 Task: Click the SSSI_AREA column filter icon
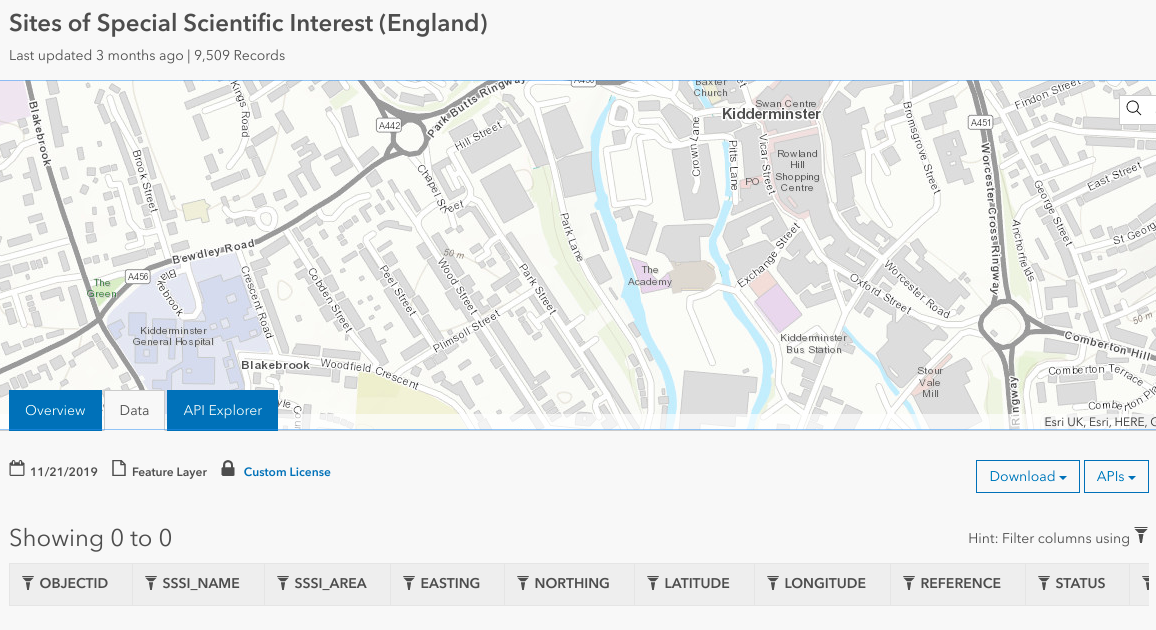[283, 583]
